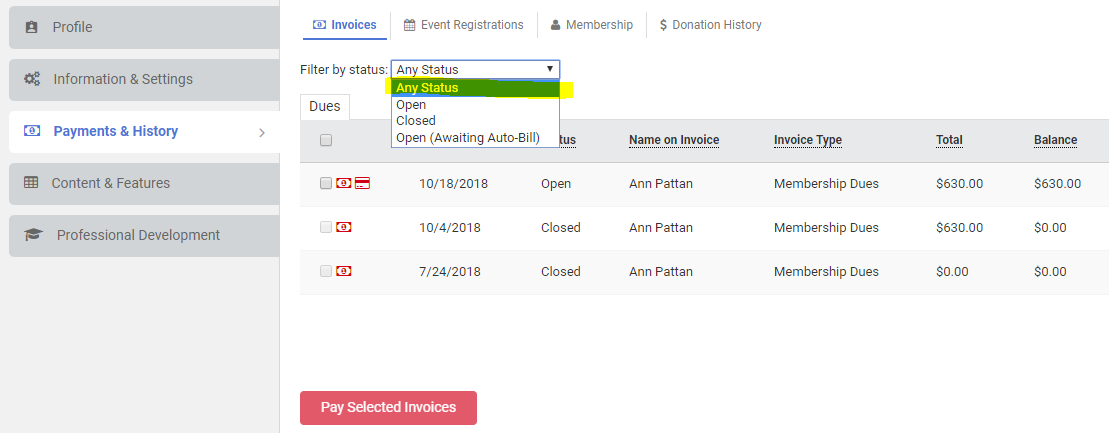Select the Dues sub-tab

tap(324, 106)
